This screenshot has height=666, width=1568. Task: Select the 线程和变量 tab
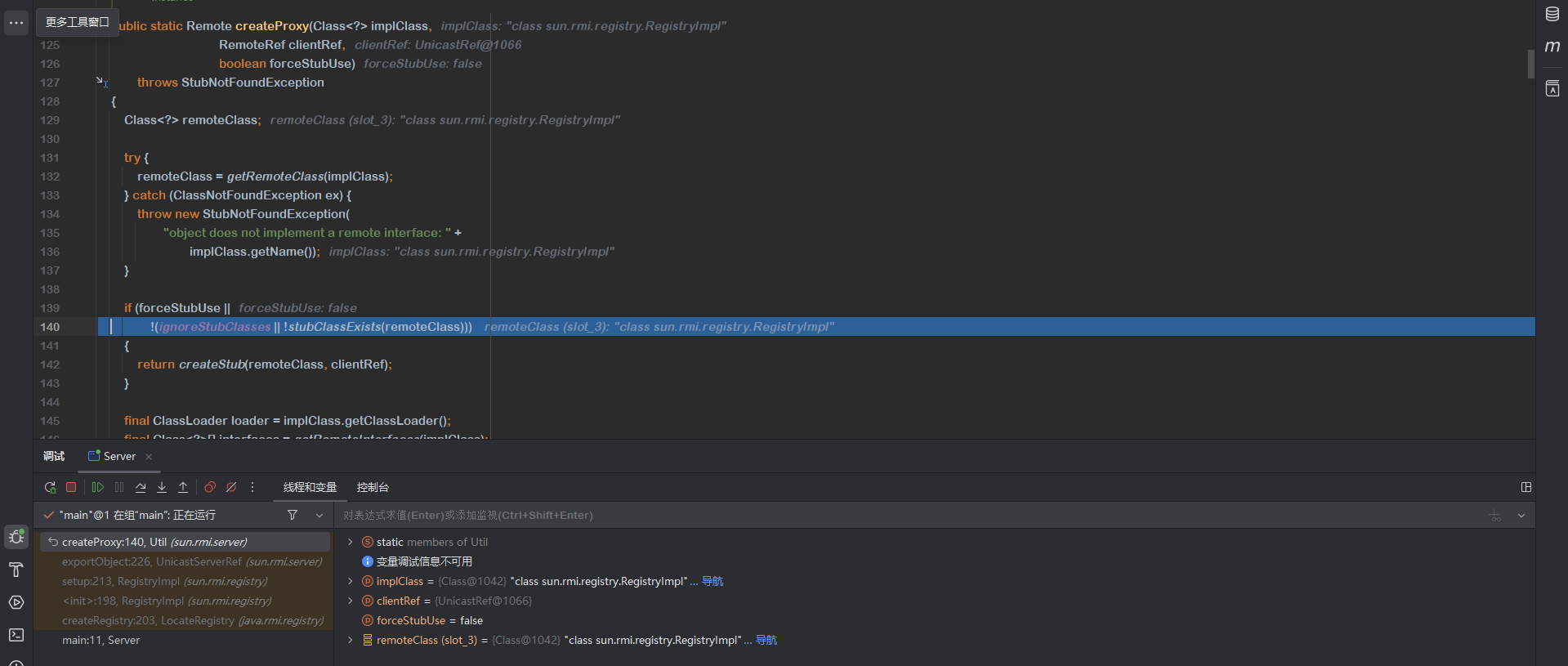point(310,487)
